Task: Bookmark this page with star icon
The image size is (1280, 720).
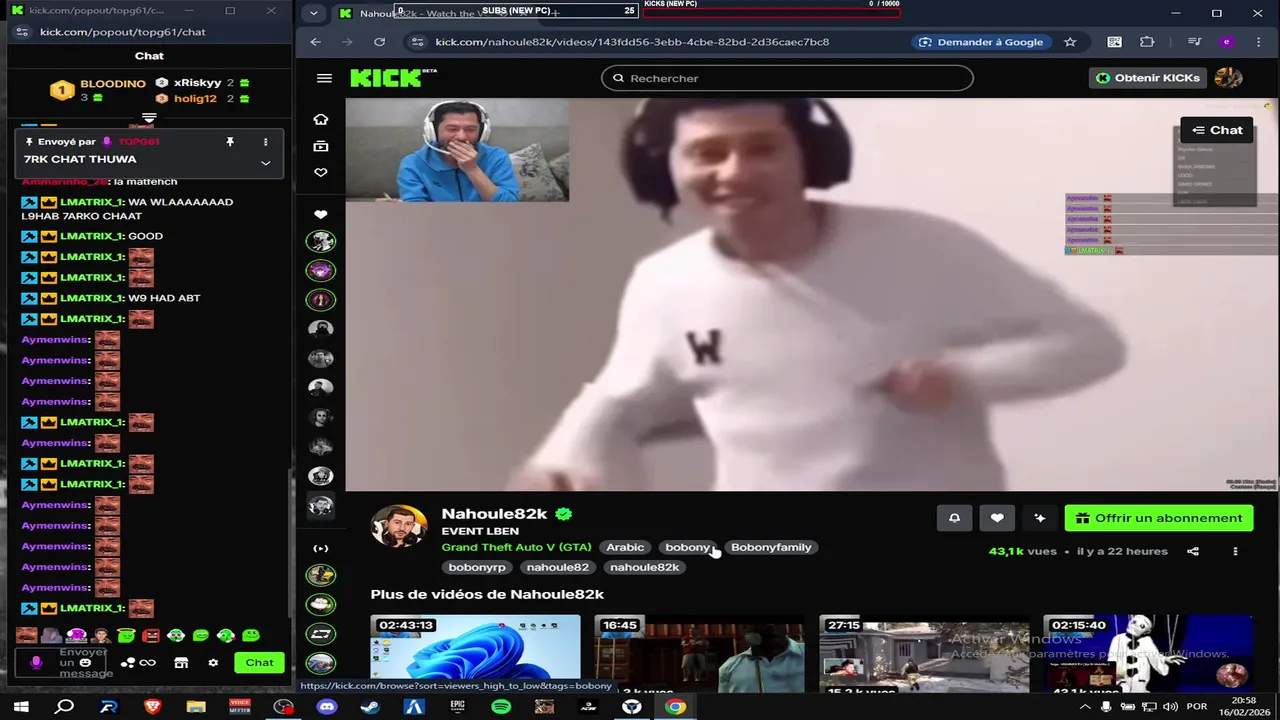Action: (1070, 42)
